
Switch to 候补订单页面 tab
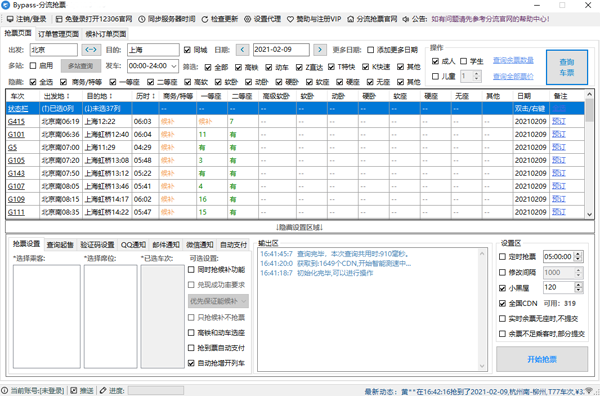pos(106,34)
